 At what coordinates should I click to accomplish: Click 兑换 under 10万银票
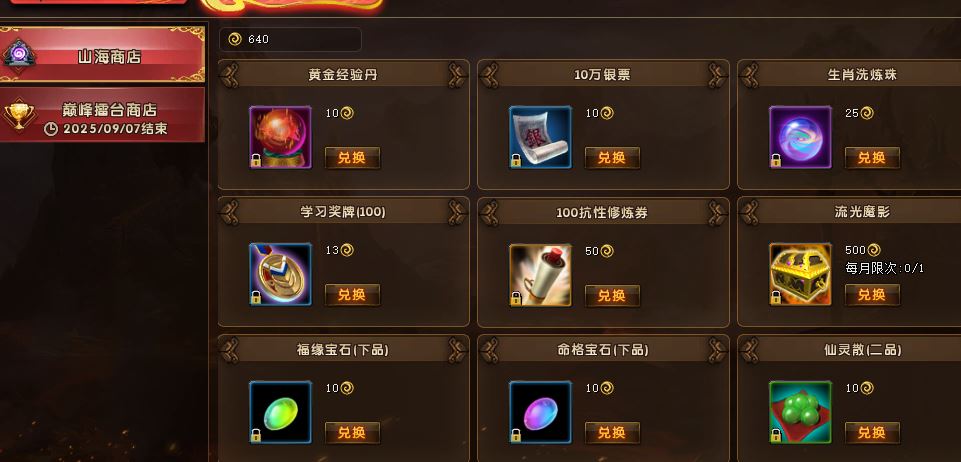click(612, 158)
